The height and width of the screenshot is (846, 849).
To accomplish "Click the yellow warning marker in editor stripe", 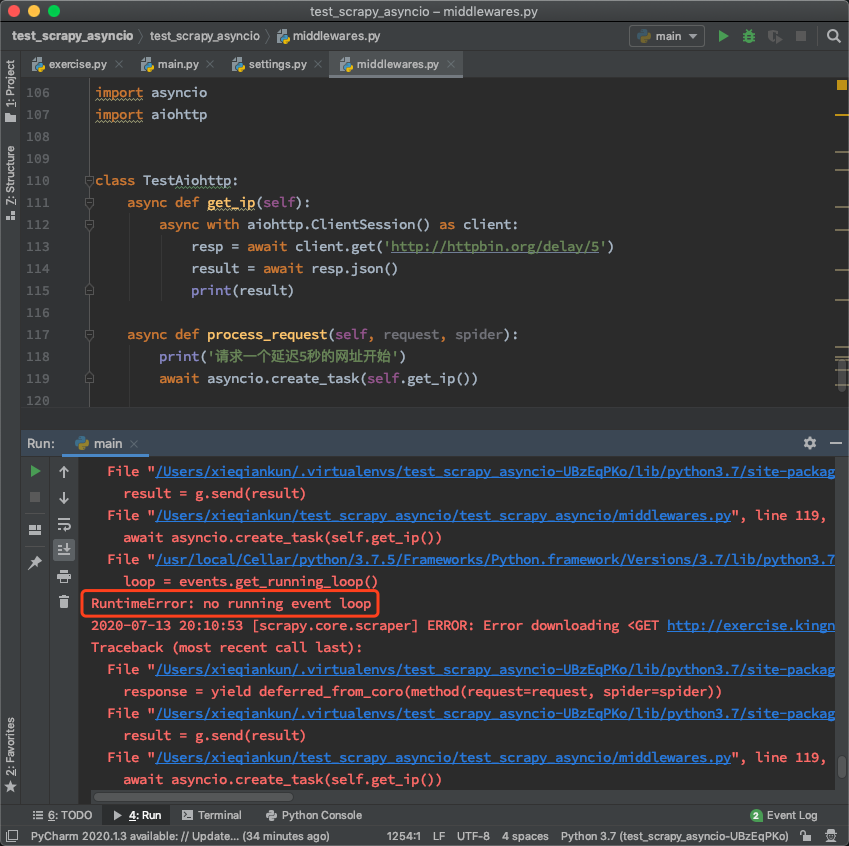I will [x=841, y=115].
